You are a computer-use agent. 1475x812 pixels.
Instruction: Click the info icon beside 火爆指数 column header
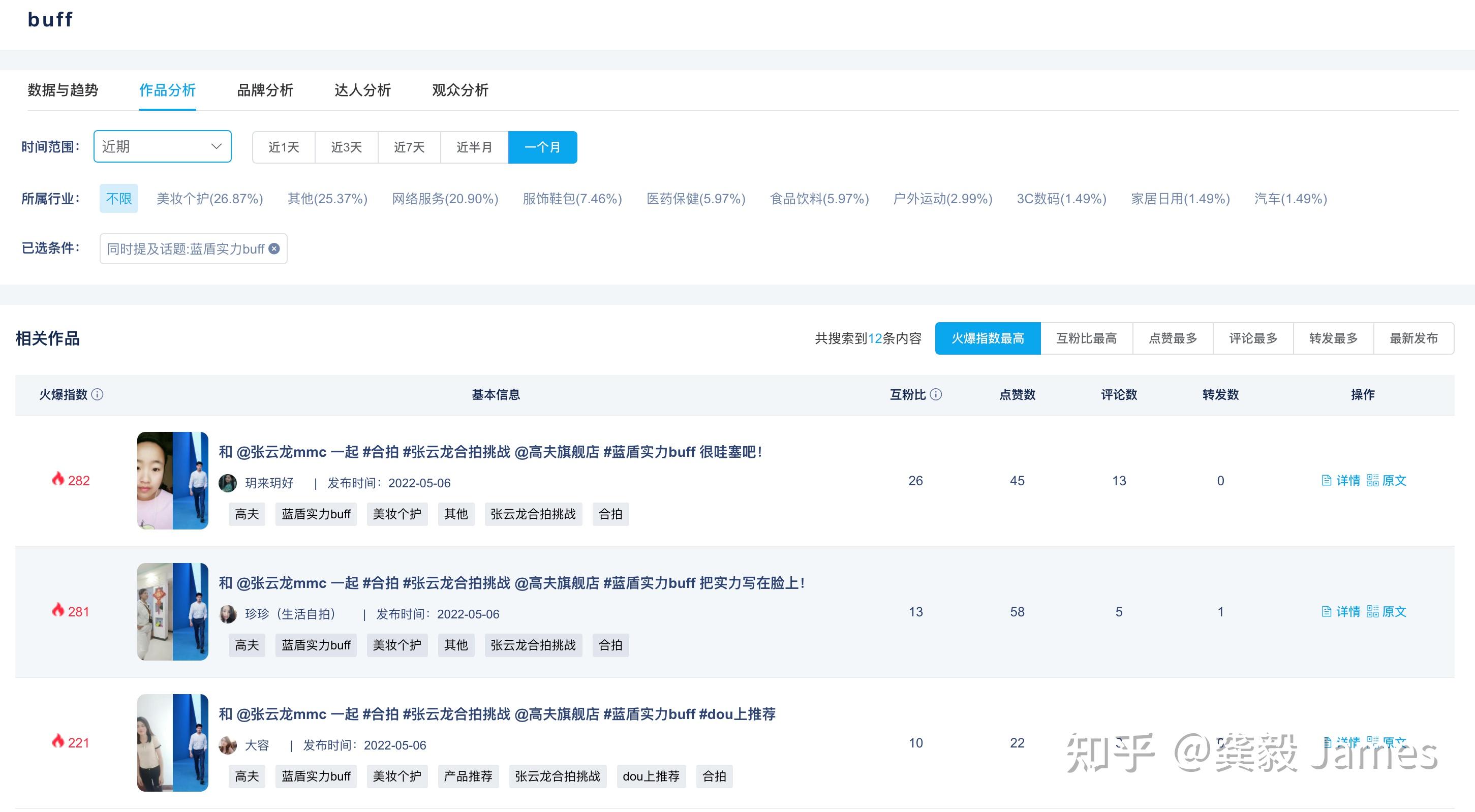click(98, 395)
